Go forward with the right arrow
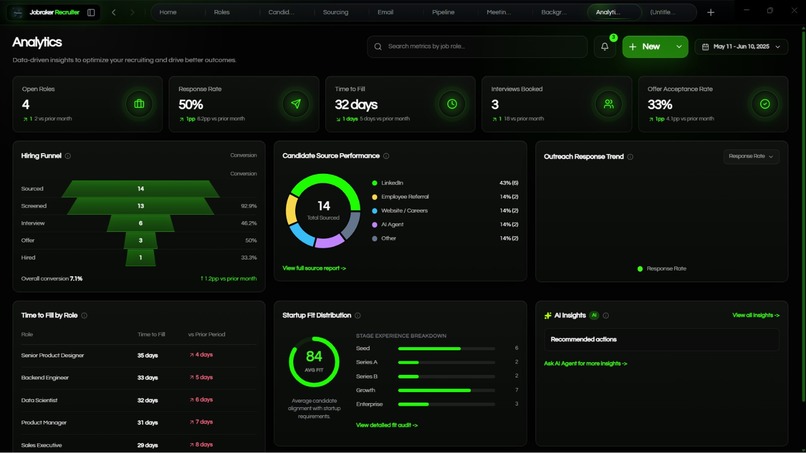Image resolution: width=806 pixels, height=453 pixels. coord(132,12)
